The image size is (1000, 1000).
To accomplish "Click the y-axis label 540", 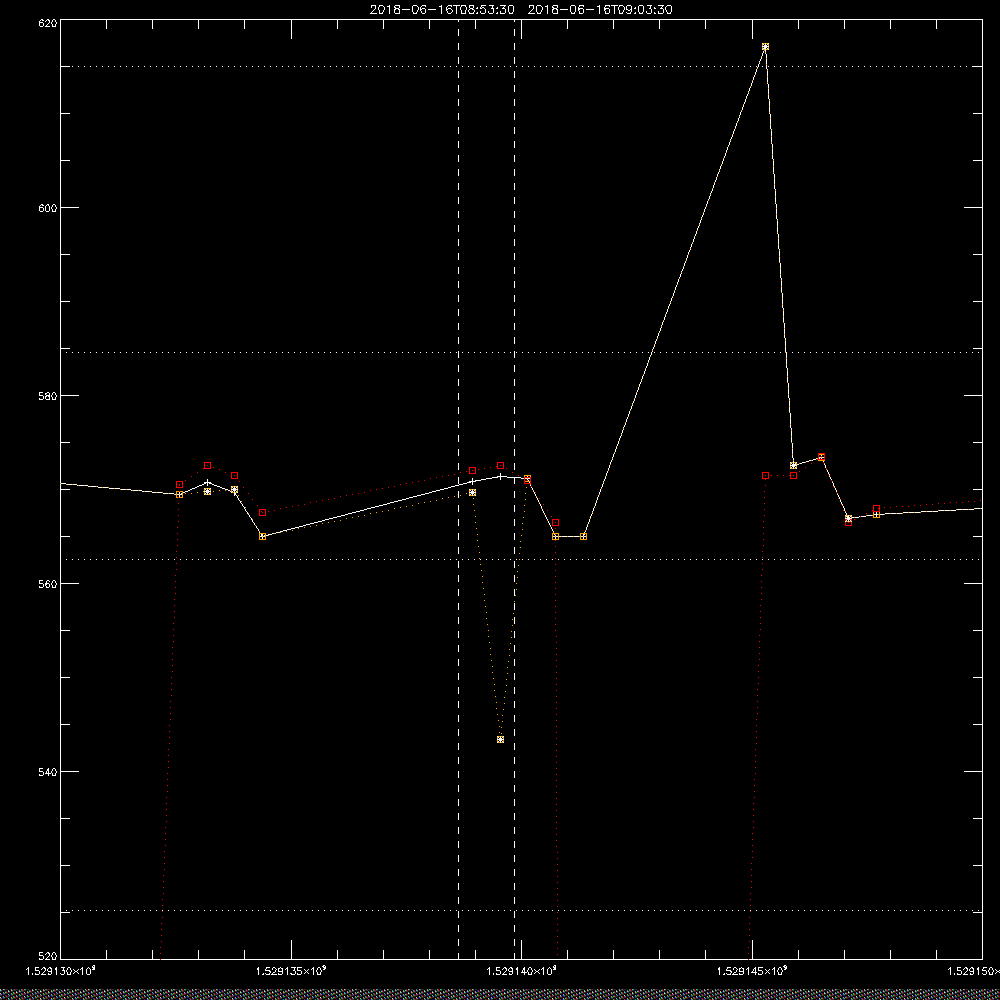I will click(48, 771).
